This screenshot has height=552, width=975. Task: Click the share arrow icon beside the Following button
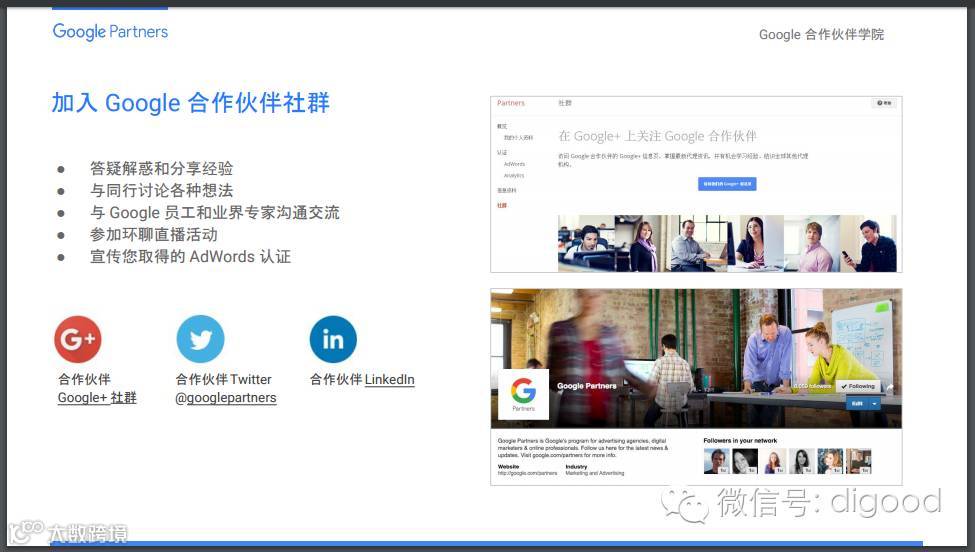890,387
